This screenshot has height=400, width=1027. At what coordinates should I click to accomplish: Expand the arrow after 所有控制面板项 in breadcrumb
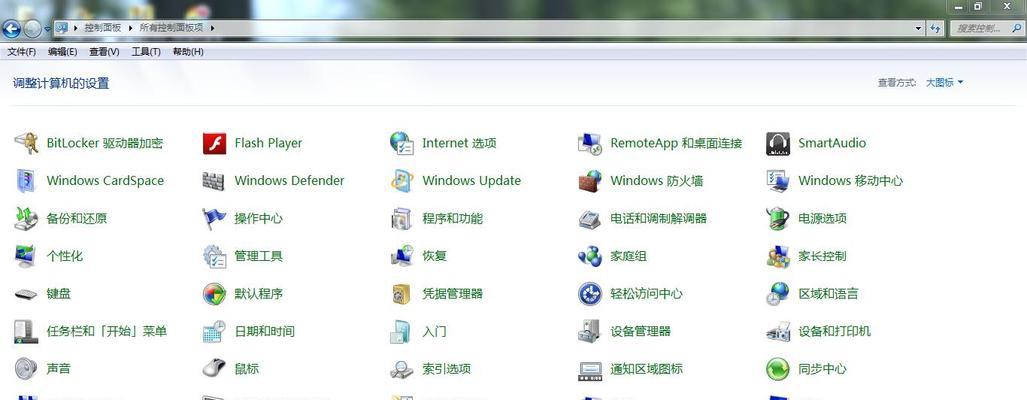coord(212,28)
